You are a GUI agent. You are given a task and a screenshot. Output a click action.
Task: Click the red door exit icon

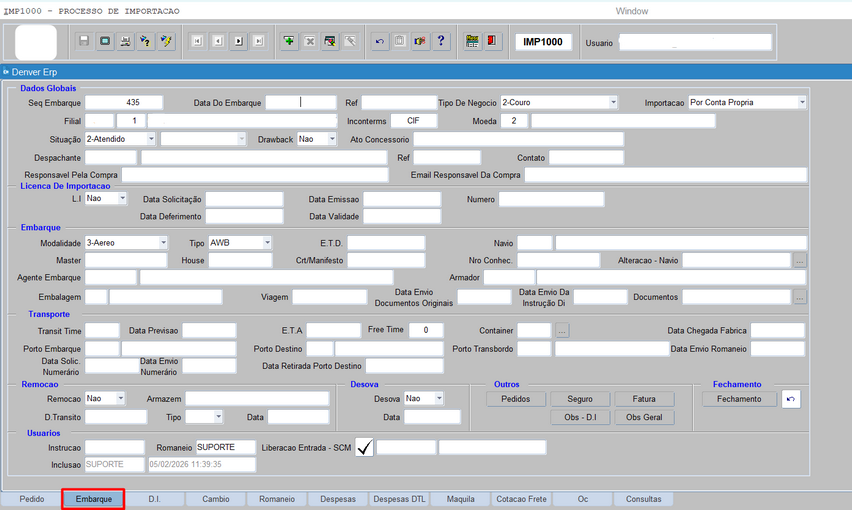tap(492, 41)
